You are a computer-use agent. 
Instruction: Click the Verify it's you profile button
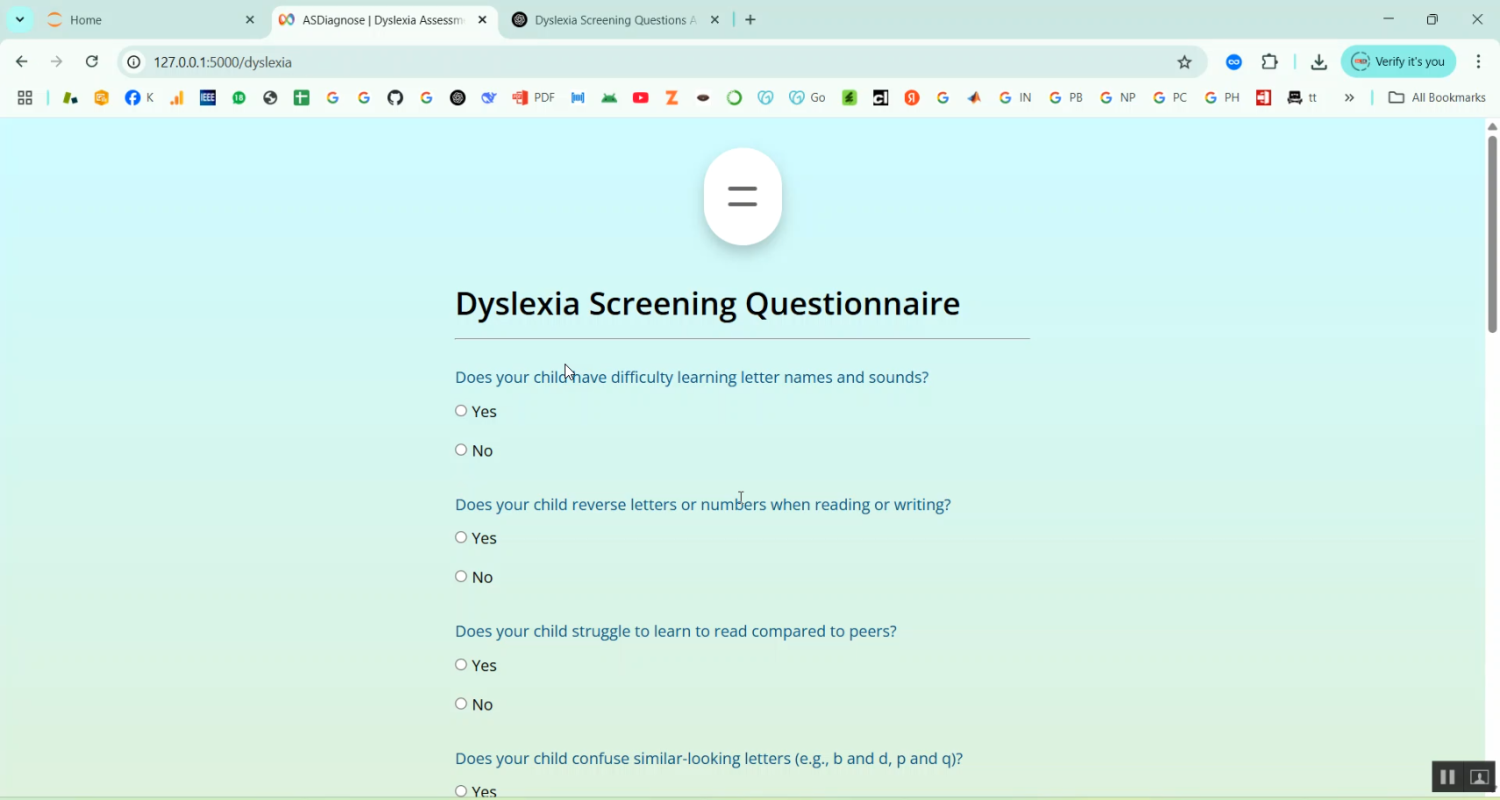(1398, 62)
